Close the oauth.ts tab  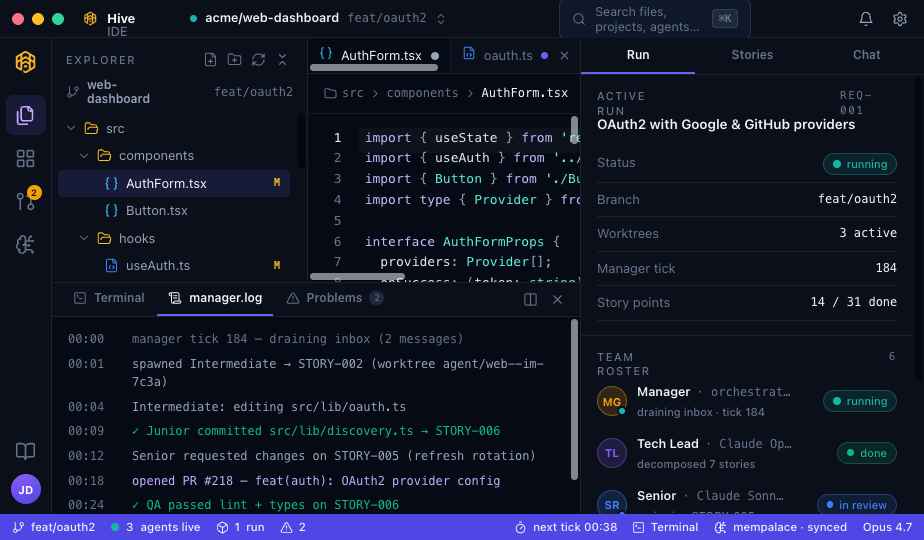tap(565, 55)
